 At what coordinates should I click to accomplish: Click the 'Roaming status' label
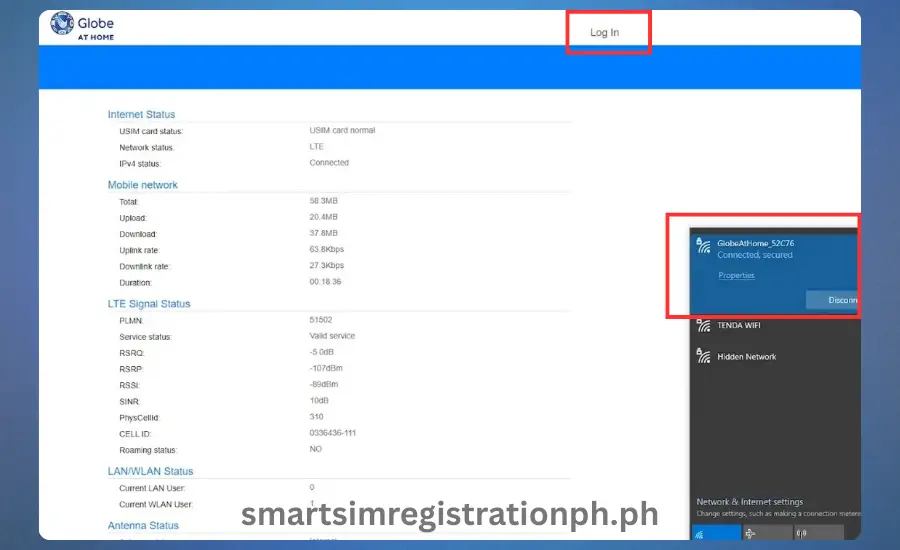tap(148, 450)
